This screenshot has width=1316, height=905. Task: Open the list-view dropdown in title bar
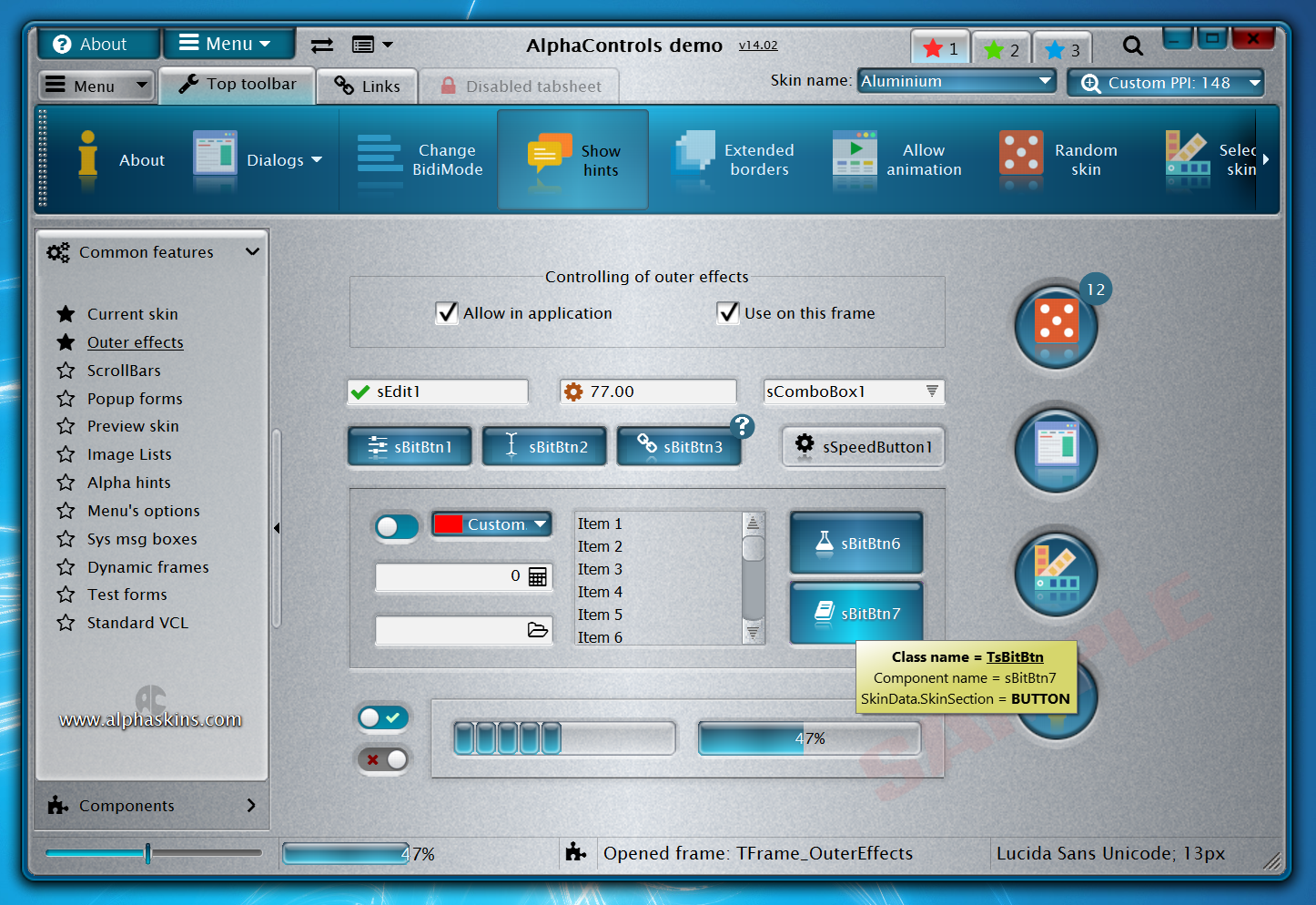[372, 45]
